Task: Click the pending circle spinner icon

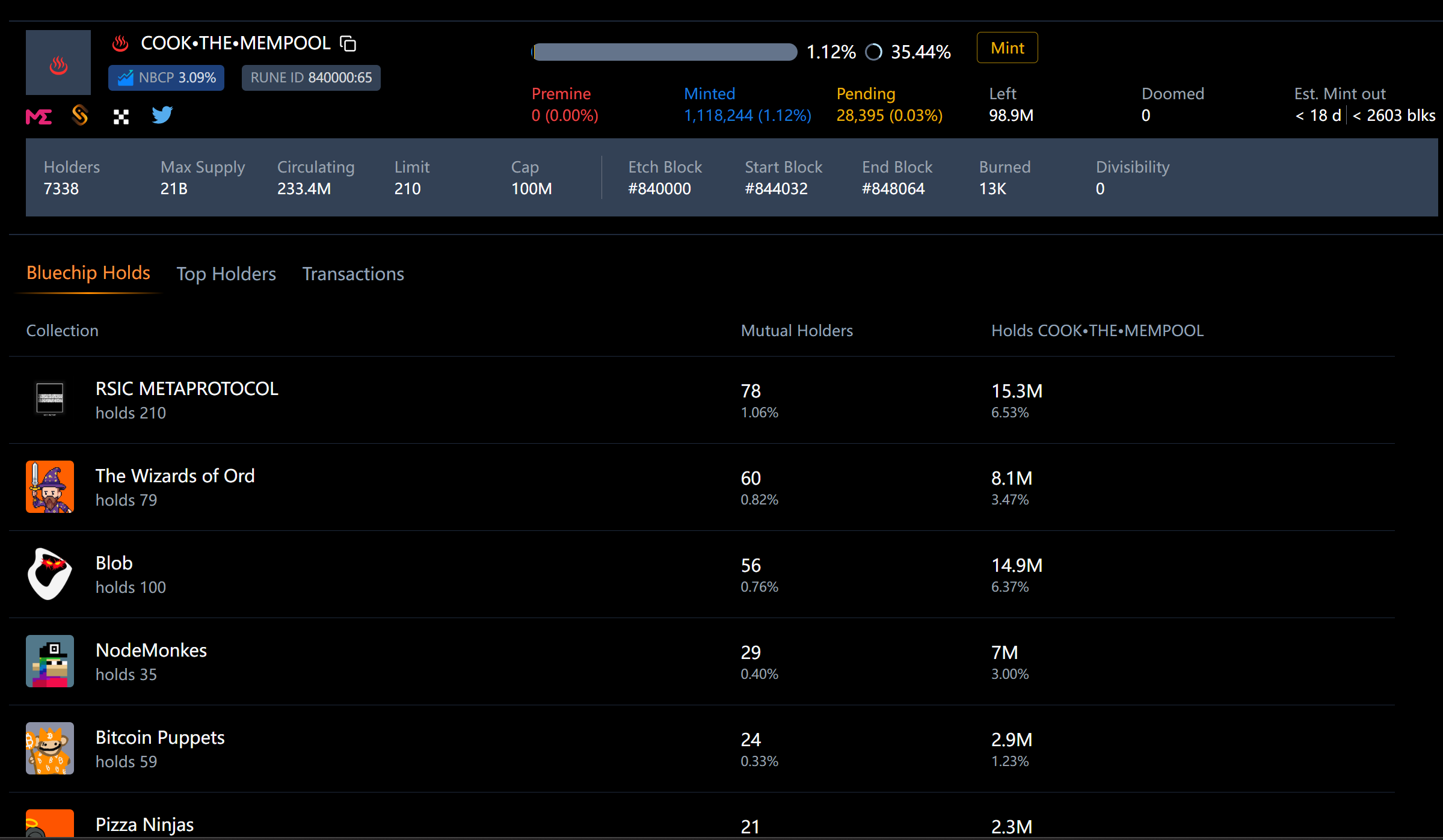Action: click(873, 52)
